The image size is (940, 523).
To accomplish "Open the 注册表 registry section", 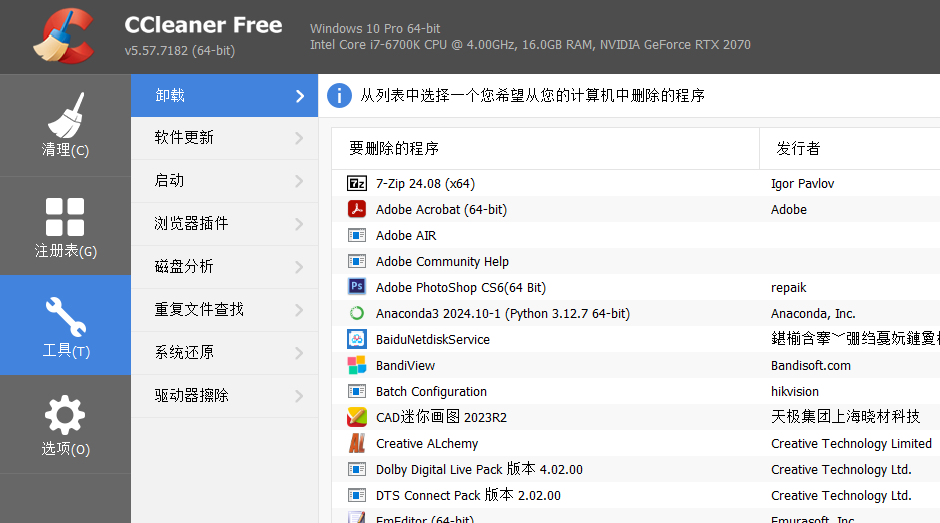I will coord(65,226).
